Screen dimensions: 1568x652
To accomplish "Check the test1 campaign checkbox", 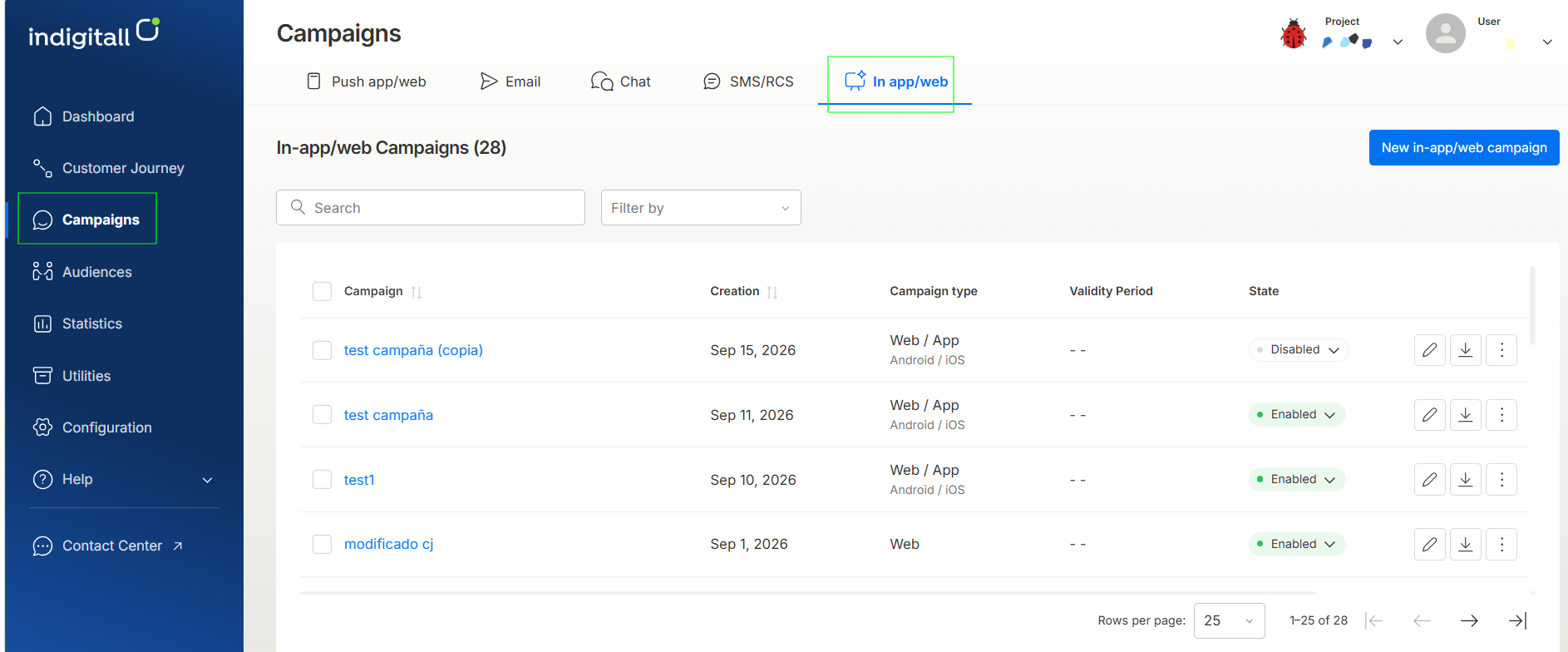I will click(322, 480).
